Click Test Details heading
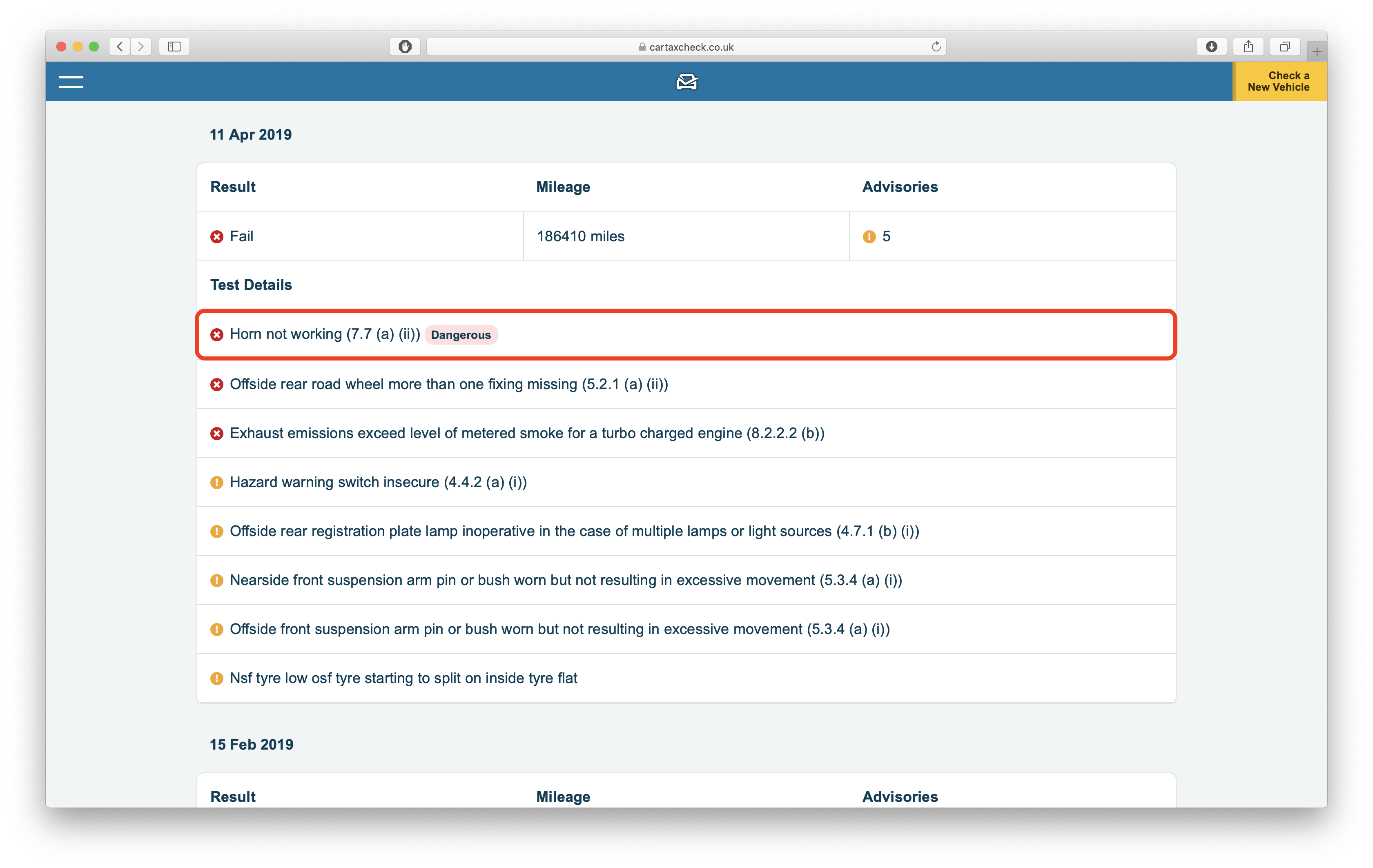Screen dimensions: 1373x868 pos(251,285)
